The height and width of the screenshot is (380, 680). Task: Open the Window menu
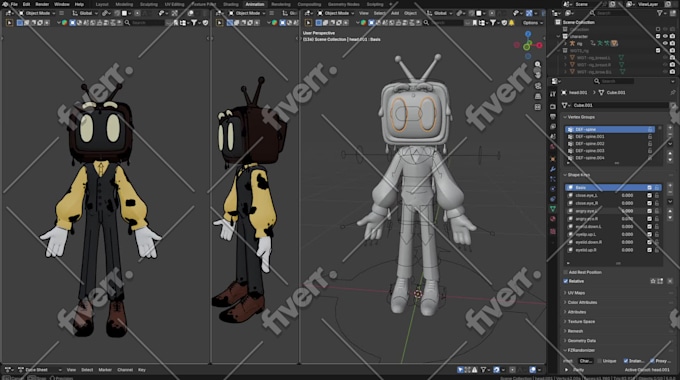[x=62, y=4]
